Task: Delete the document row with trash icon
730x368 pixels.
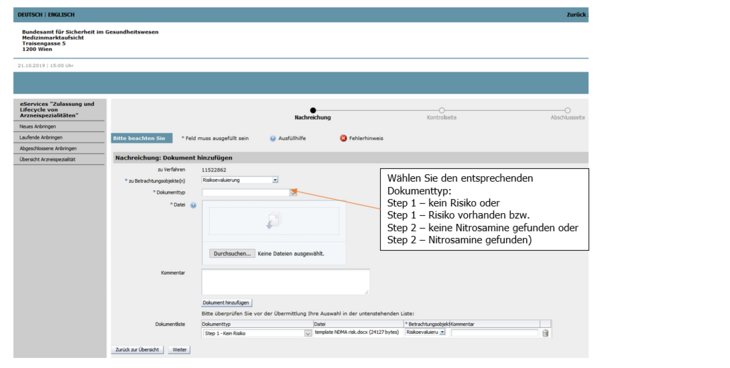Action: point(545,333)
